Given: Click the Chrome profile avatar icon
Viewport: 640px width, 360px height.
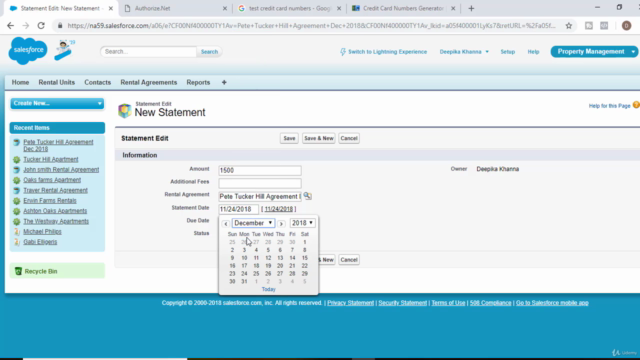Looking at the screenshot, I should [626, 26].
